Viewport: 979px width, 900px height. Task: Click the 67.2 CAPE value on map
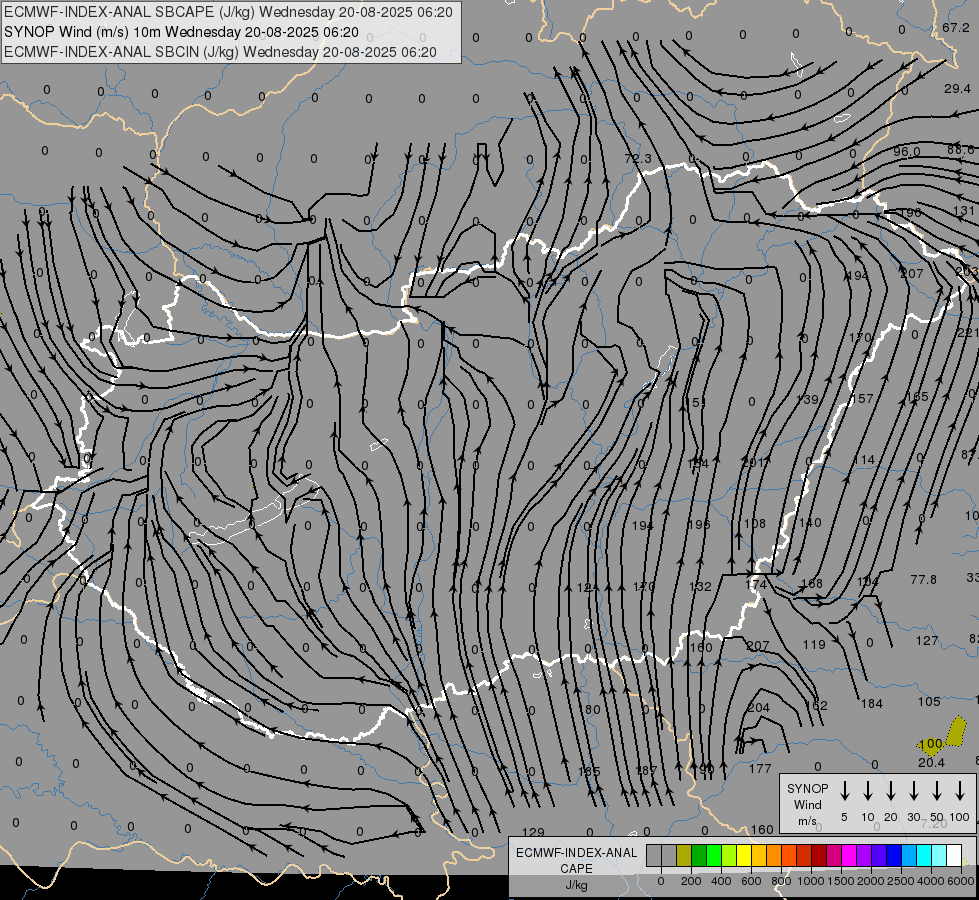pyautogui.click(x=956, y=27)
